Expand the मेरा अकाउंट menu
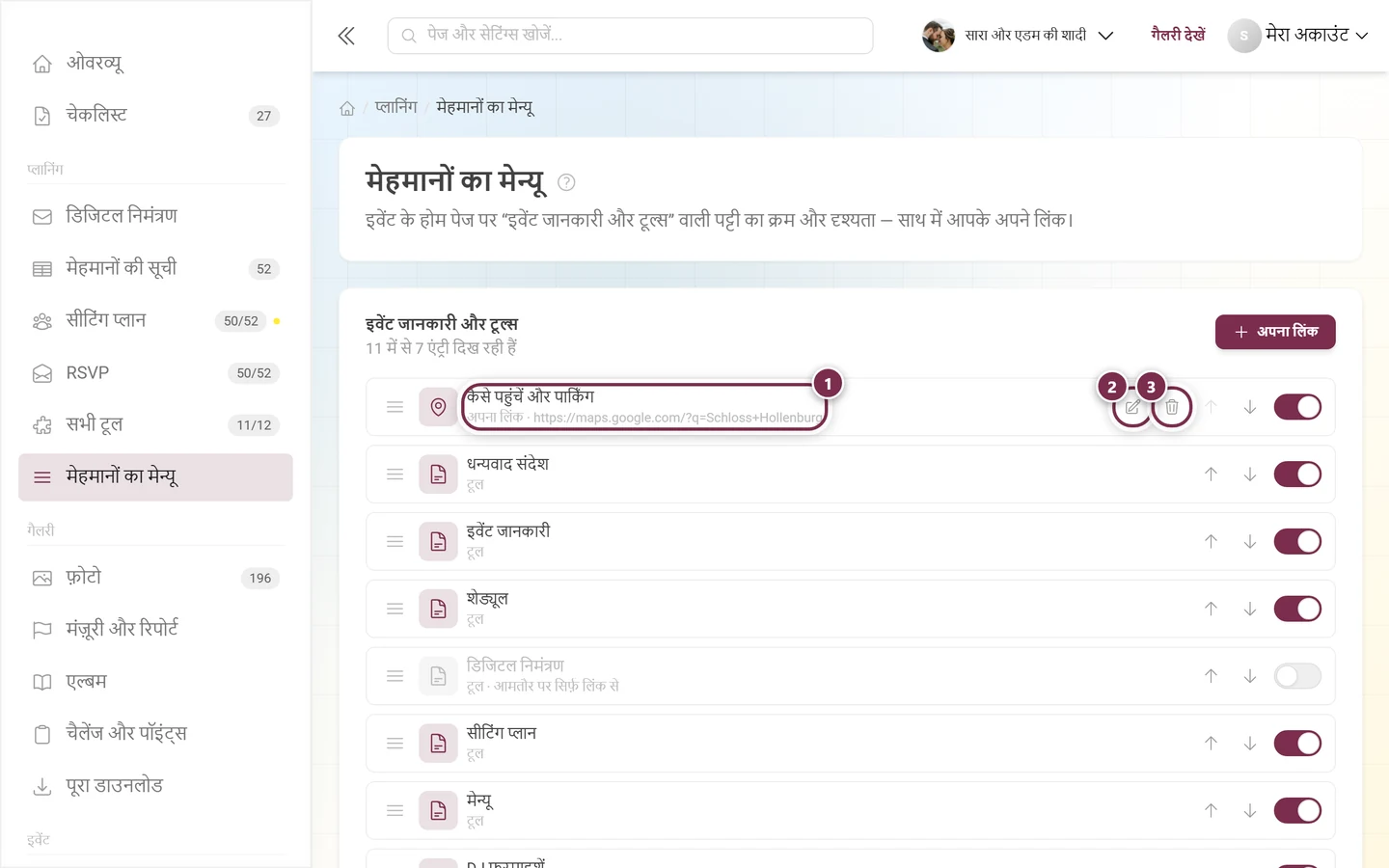1389x868 pixels. 1298,36
